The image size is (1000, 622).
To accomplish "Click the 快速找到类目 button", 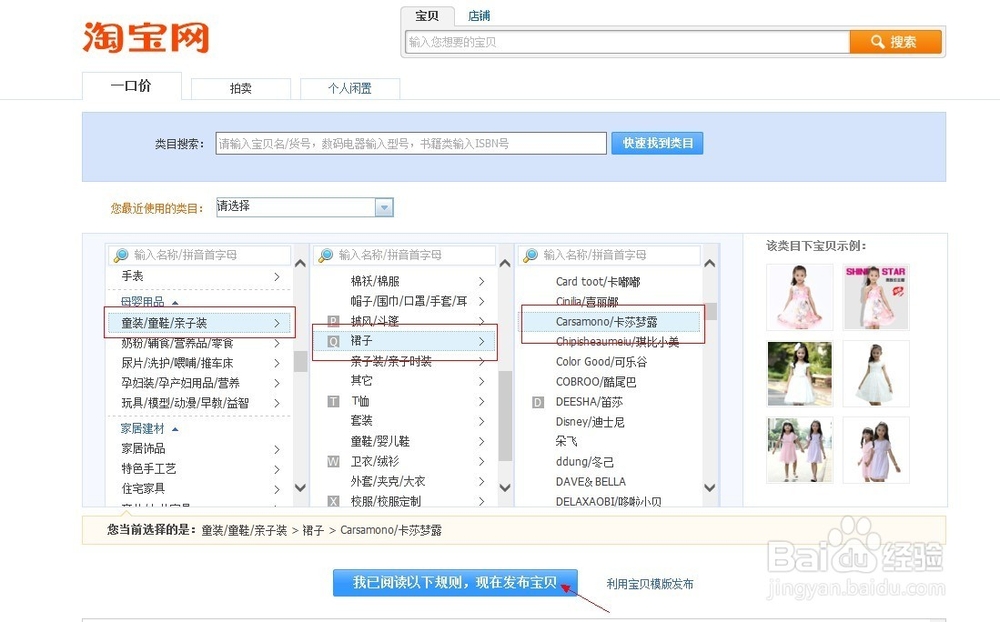I will (657, 143).
